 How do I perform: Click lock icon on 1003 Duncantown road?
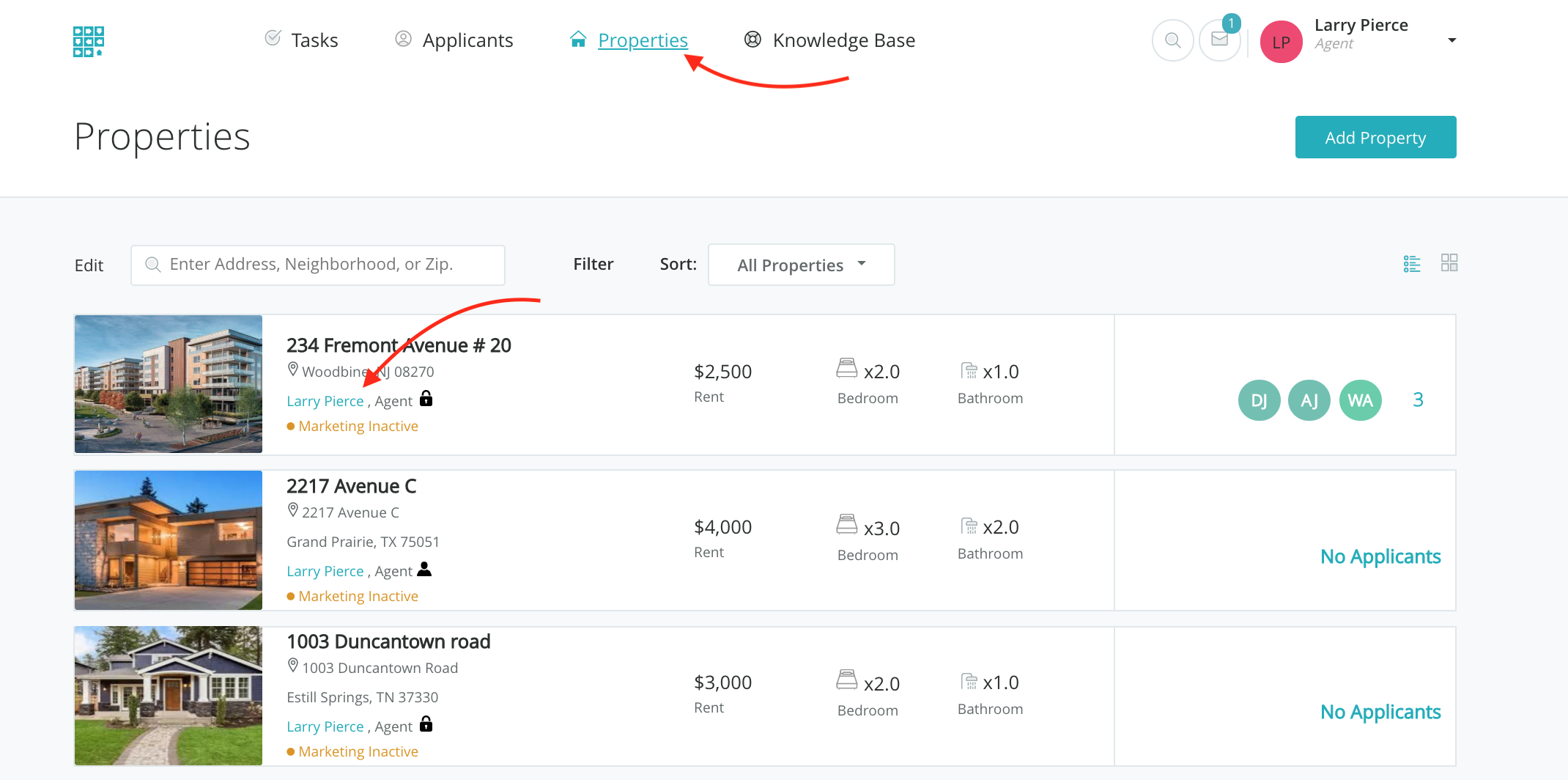coord(426,724)
